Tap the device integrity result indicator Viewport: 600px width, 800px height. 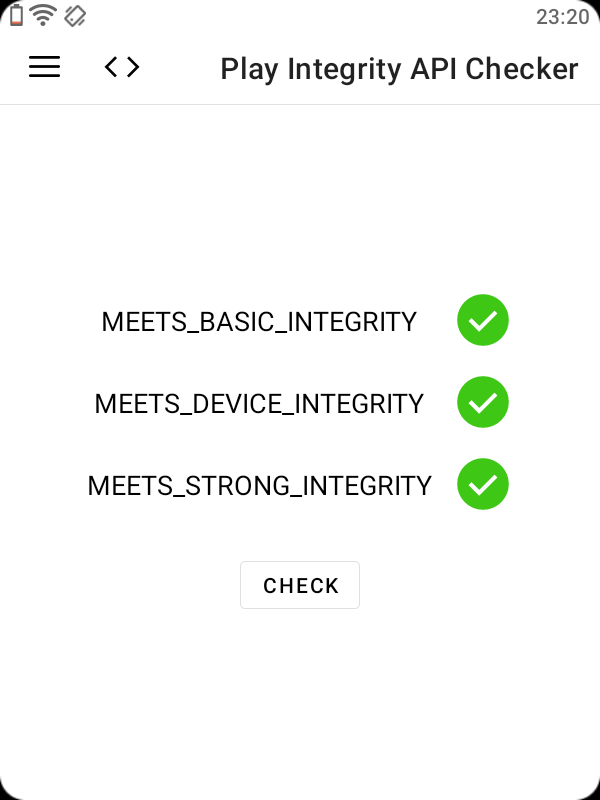[x=483, y=402]
